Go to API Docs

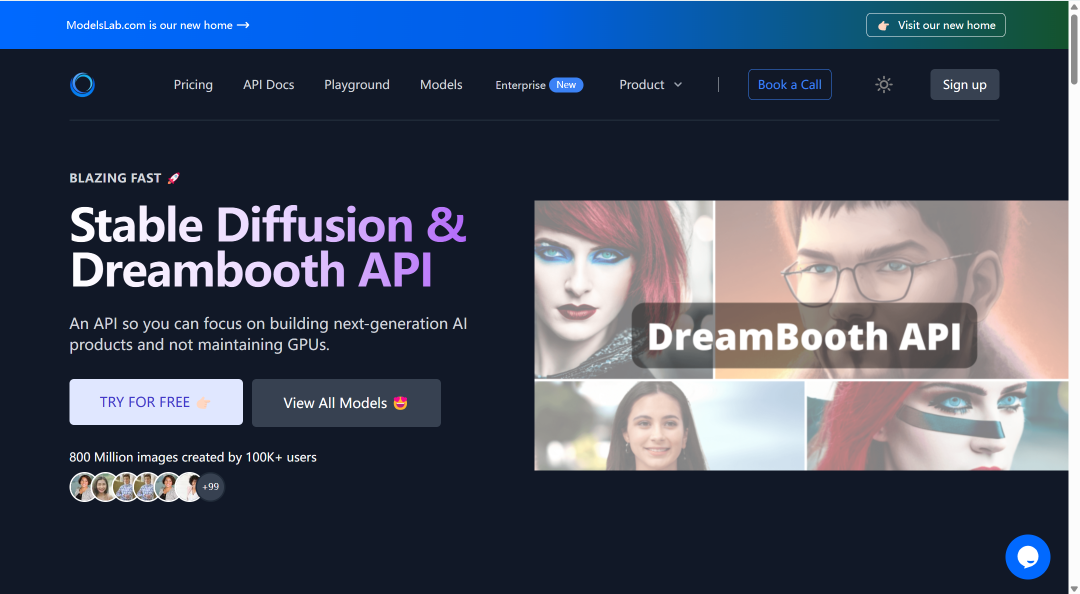point(269,85)
